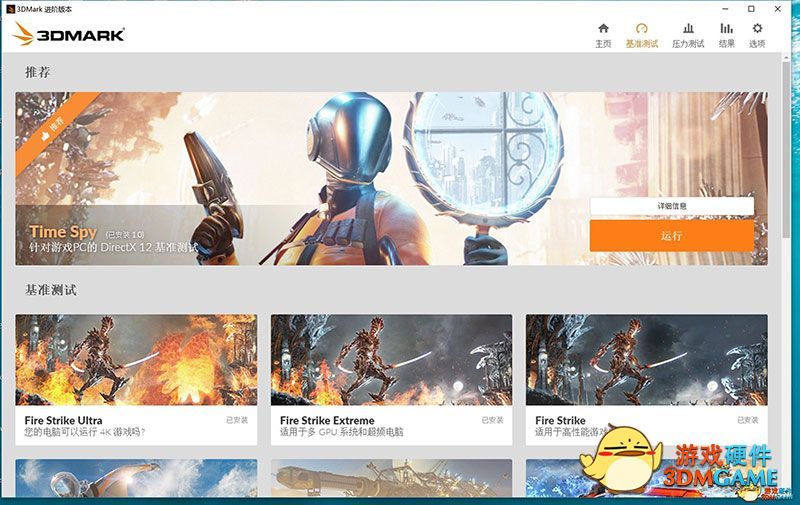Click the 已安装 label on Fire Strike card

(x=747, y=420)
